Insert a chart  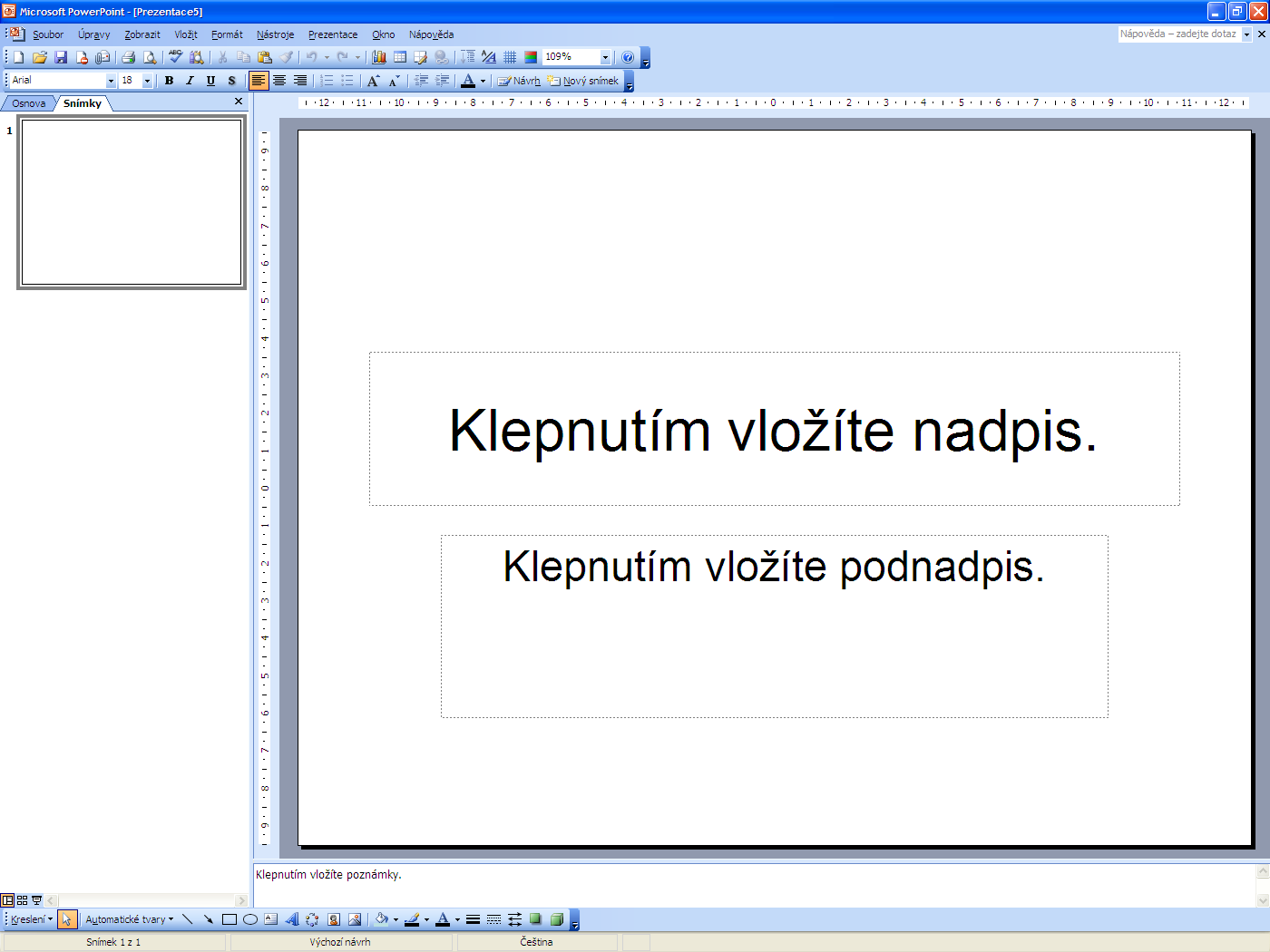pyautogui.click(x=379, y=57)
